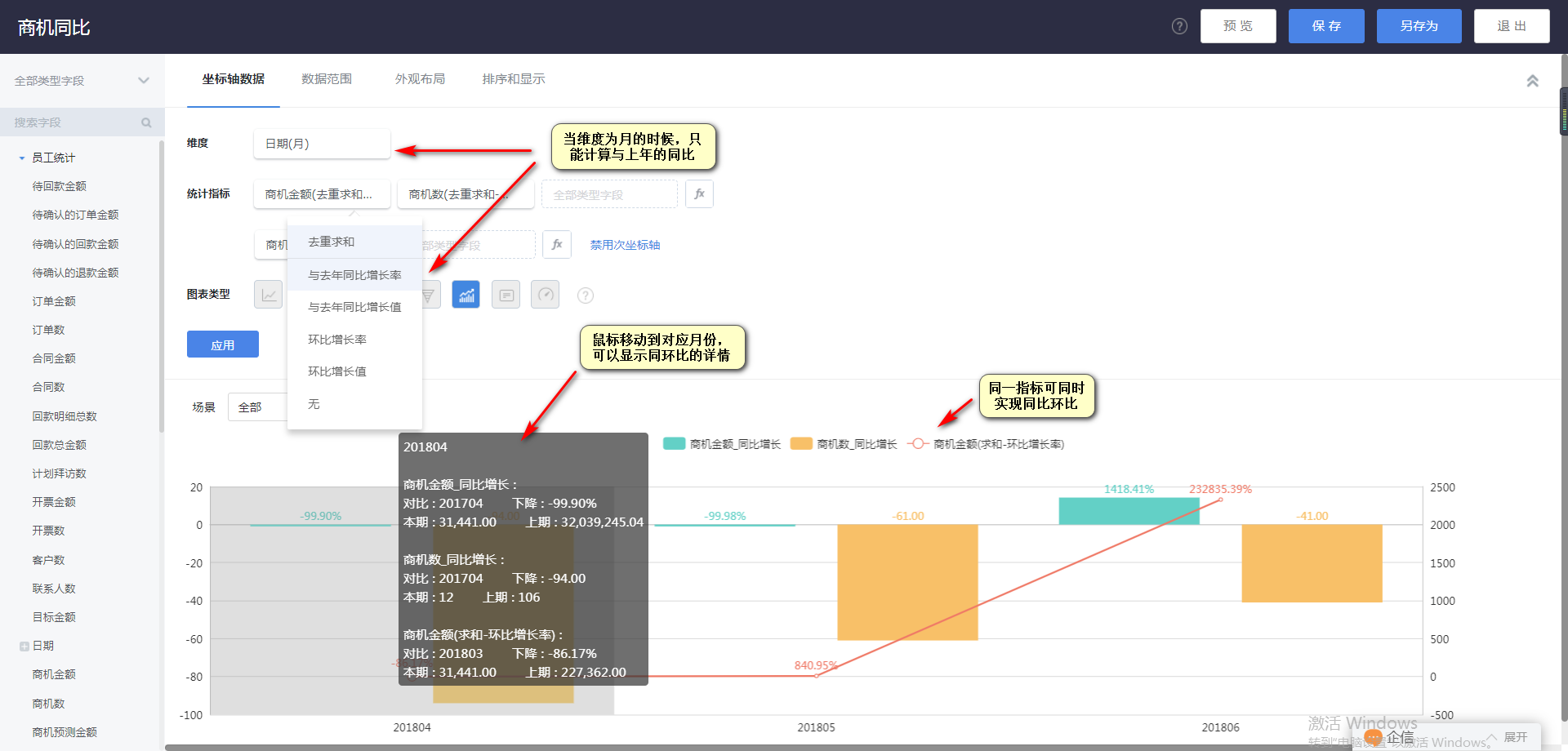Click the search magnifier in field search
The image size is (1568, 751).
146,122
